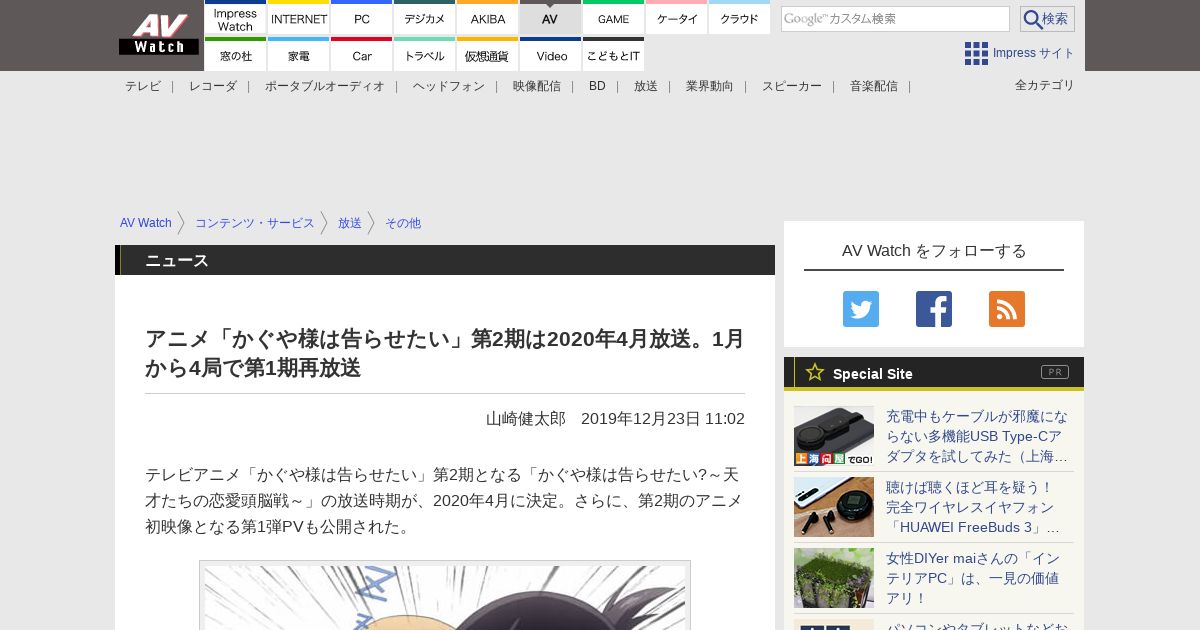The height and width of the screenshot is (630, 1200).
Task: Open the GAME site tab
Action: click(613, 18)
